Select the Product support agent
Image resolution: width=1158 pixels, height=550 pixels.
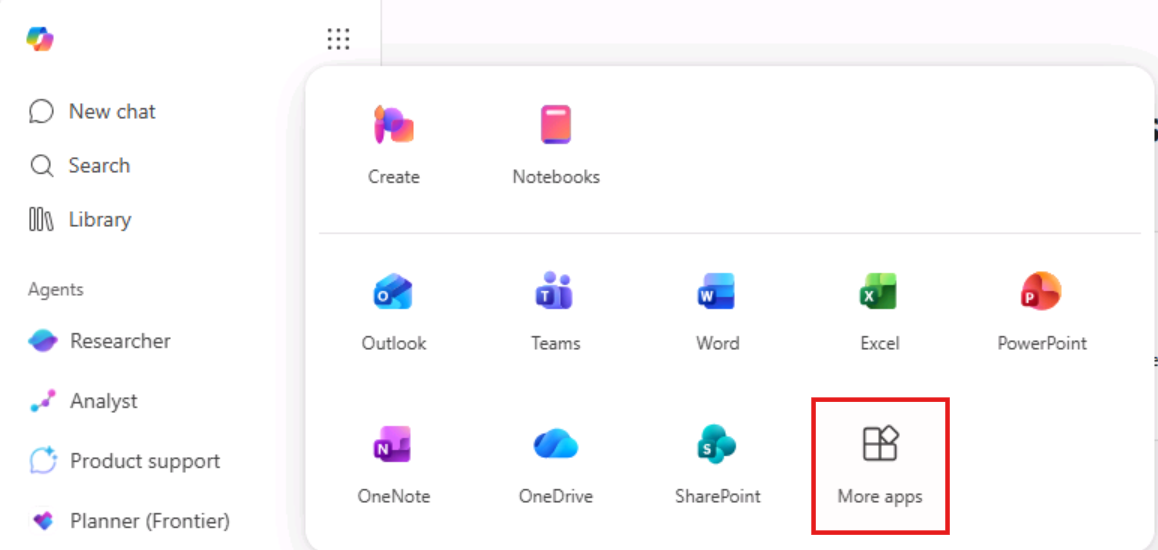[125, 461]
